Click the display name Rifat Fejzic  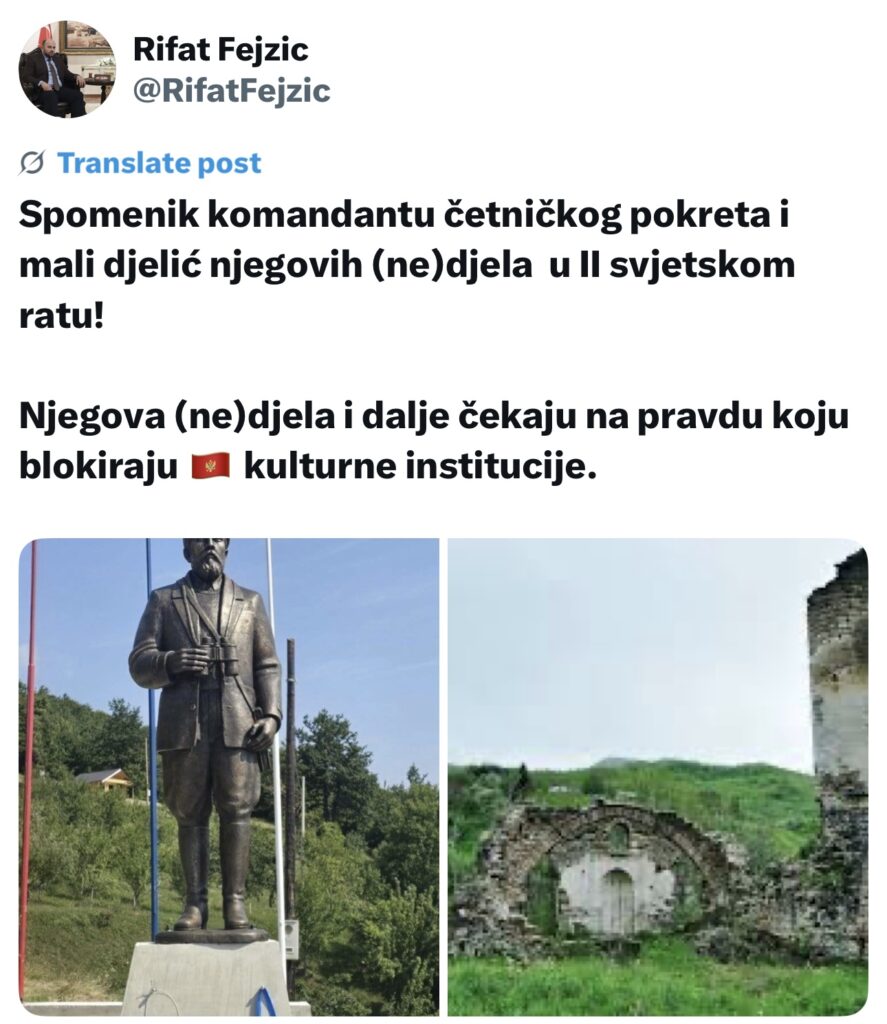221,50
